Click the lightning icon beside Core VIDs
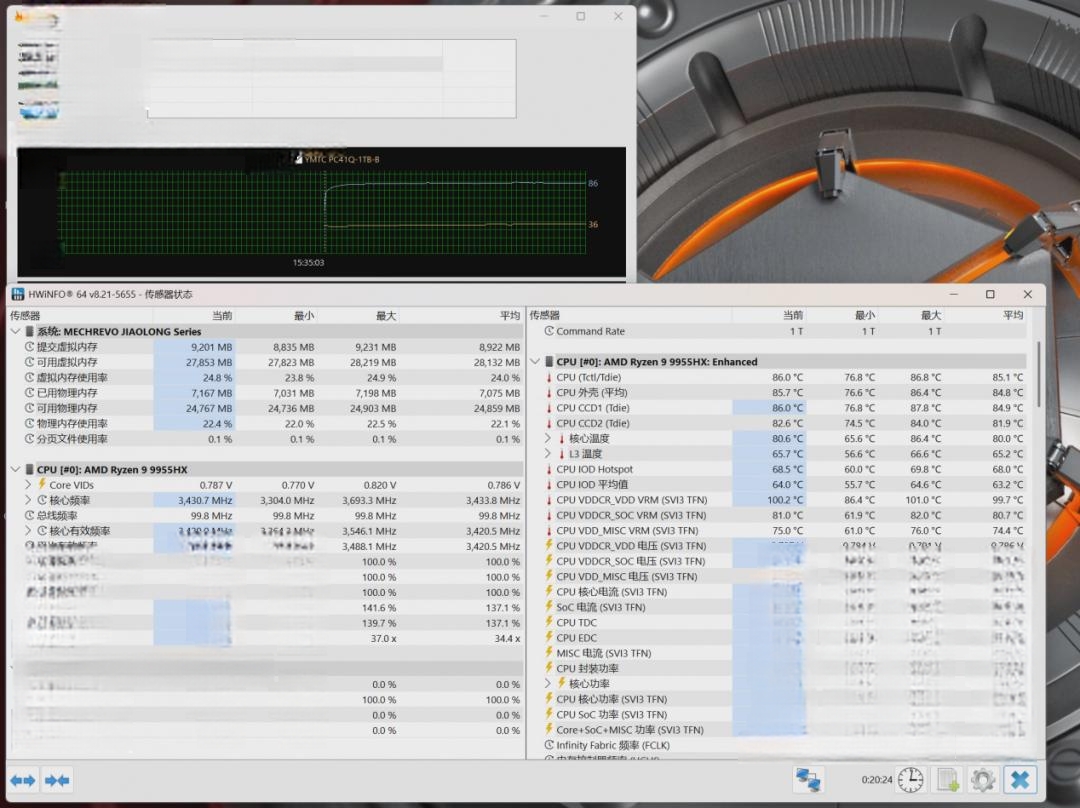Viewport: 1080px width, 808px height. click(42, 484)
